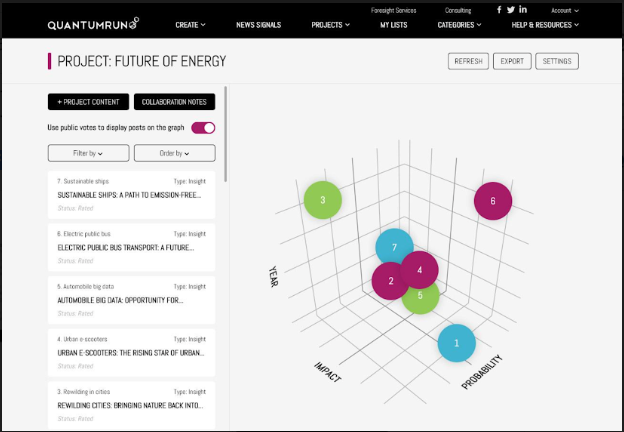The width and height of the screenshot is (624, 432).
Task: Open Foresight Services link
Action: tap(393, 10)
